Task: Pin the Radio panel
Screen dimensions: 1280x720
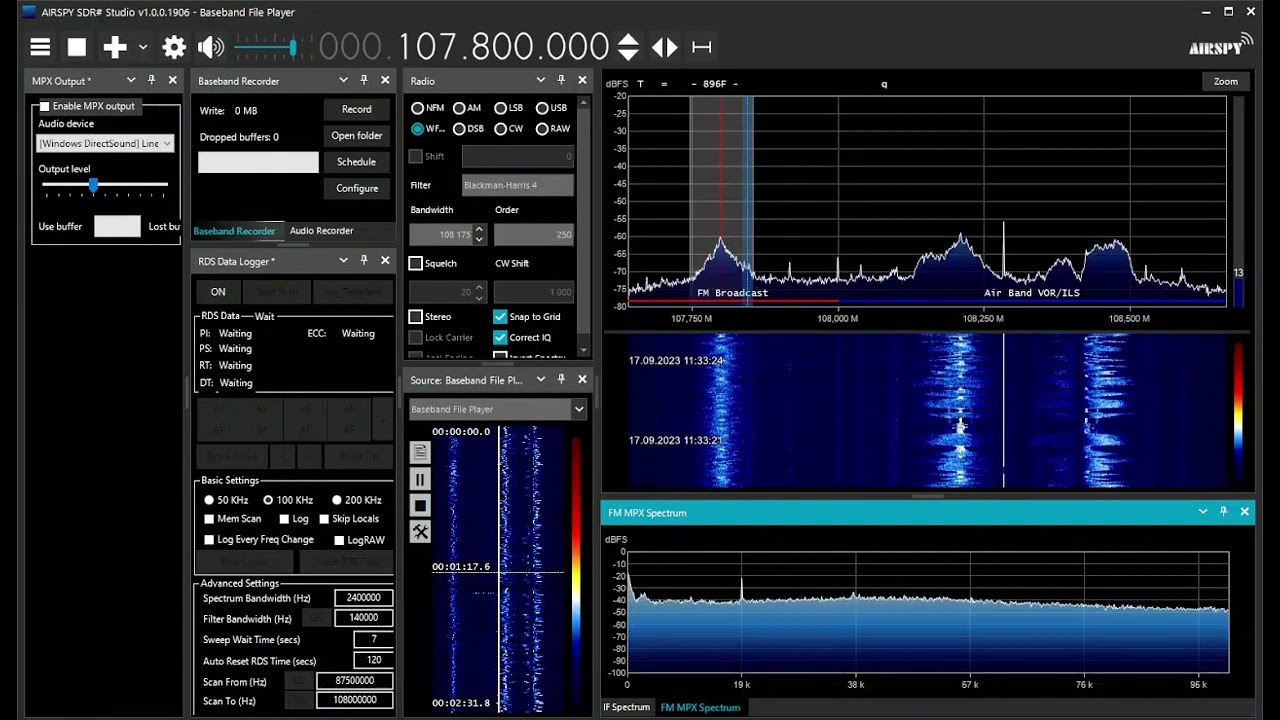Action: (x=561, y=81)
